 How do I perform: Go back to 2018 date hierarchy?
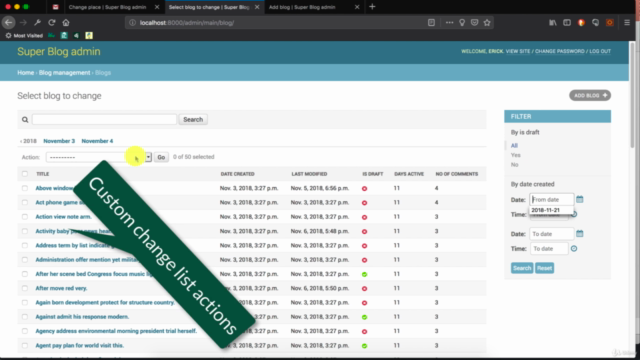pyautogui.click(x=28, y=141)
